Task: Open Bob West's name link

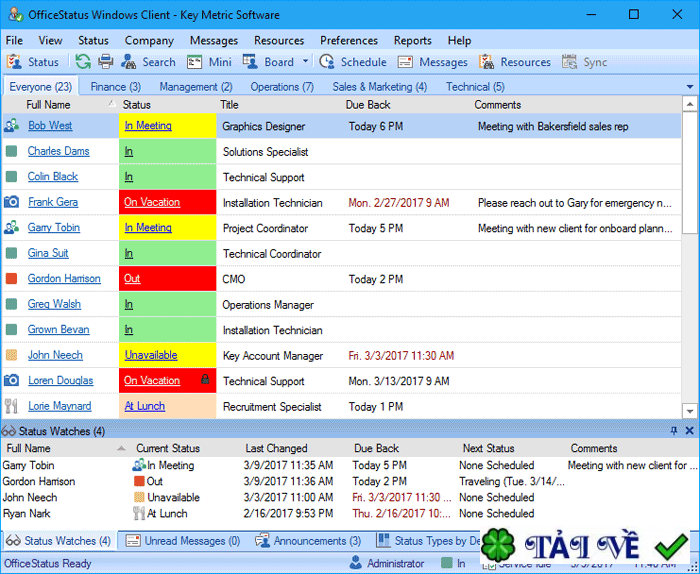Action: point(50,126)
